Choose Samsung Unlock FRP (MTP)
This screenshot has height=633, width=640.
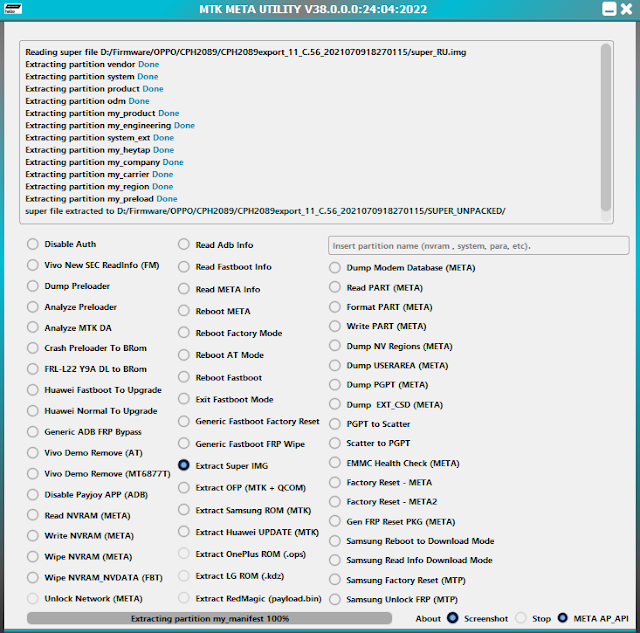point(335,599)
